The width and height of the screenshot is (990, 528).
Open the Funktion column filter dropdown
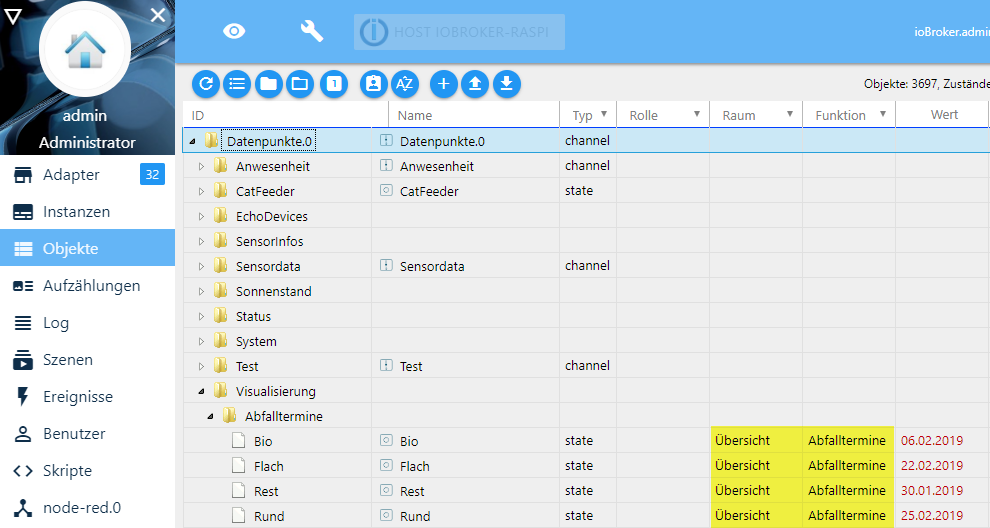pyautogui.click(x=882, y=115)
